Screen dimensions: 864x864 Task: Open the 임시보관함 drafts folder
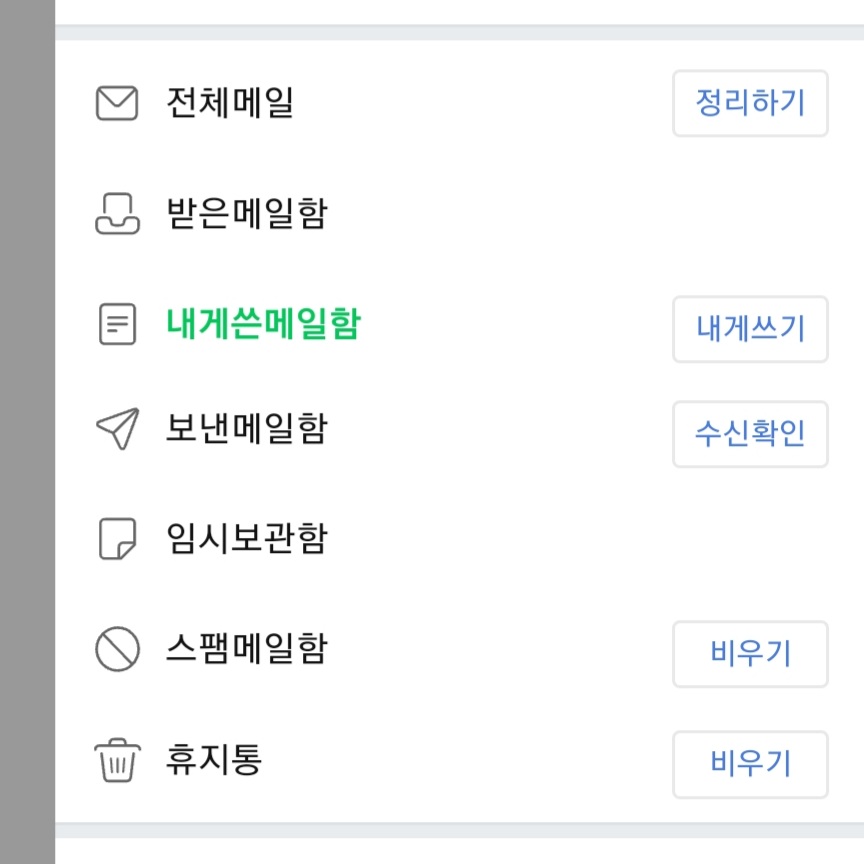(x=246, y=540)
